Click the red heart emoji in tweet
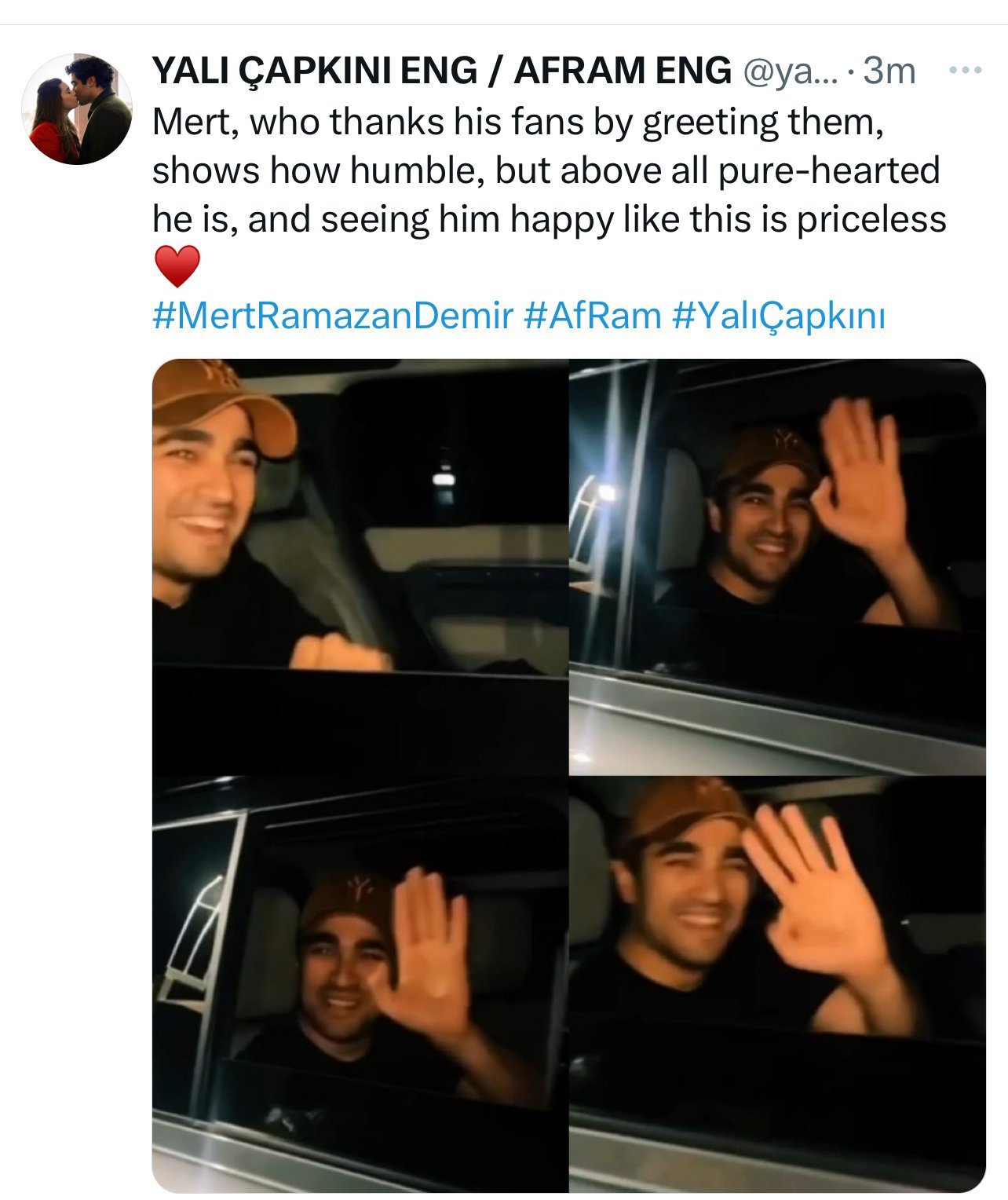This screenshot has height=1200, width=1008. click(x=177, y=266)
